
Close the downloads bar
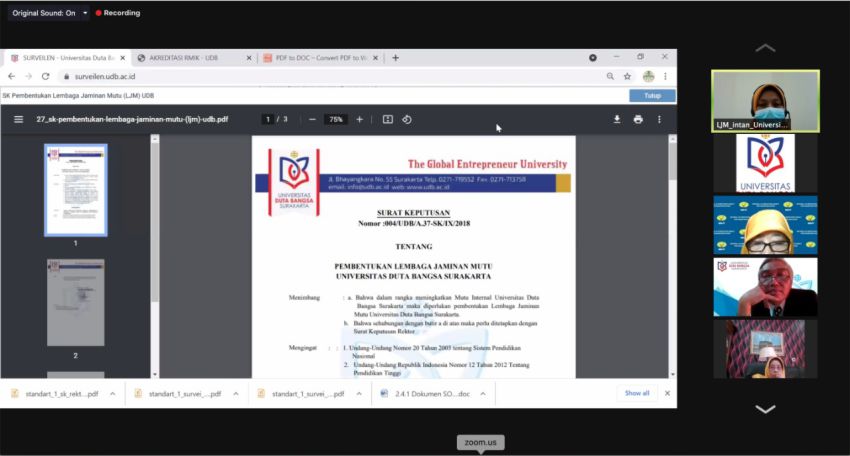point(667,393)
